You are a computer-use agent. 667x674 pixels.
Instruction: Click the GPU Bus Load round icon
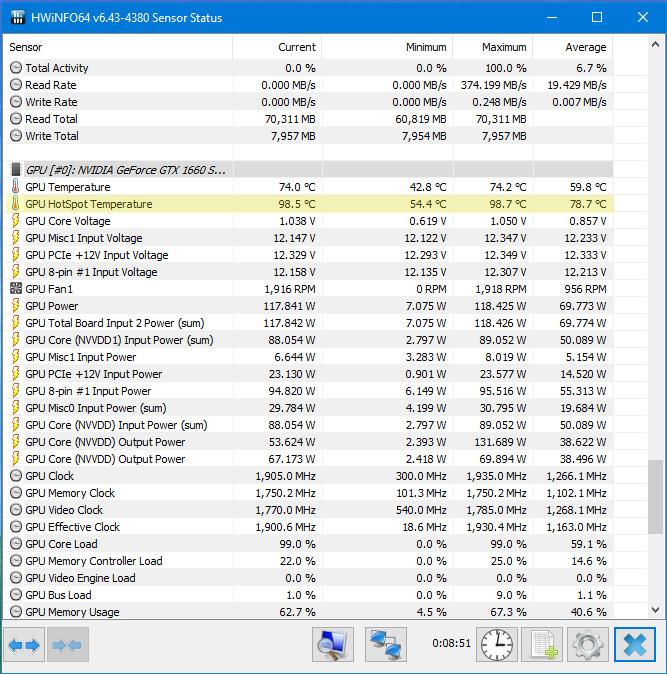[15, 594]
